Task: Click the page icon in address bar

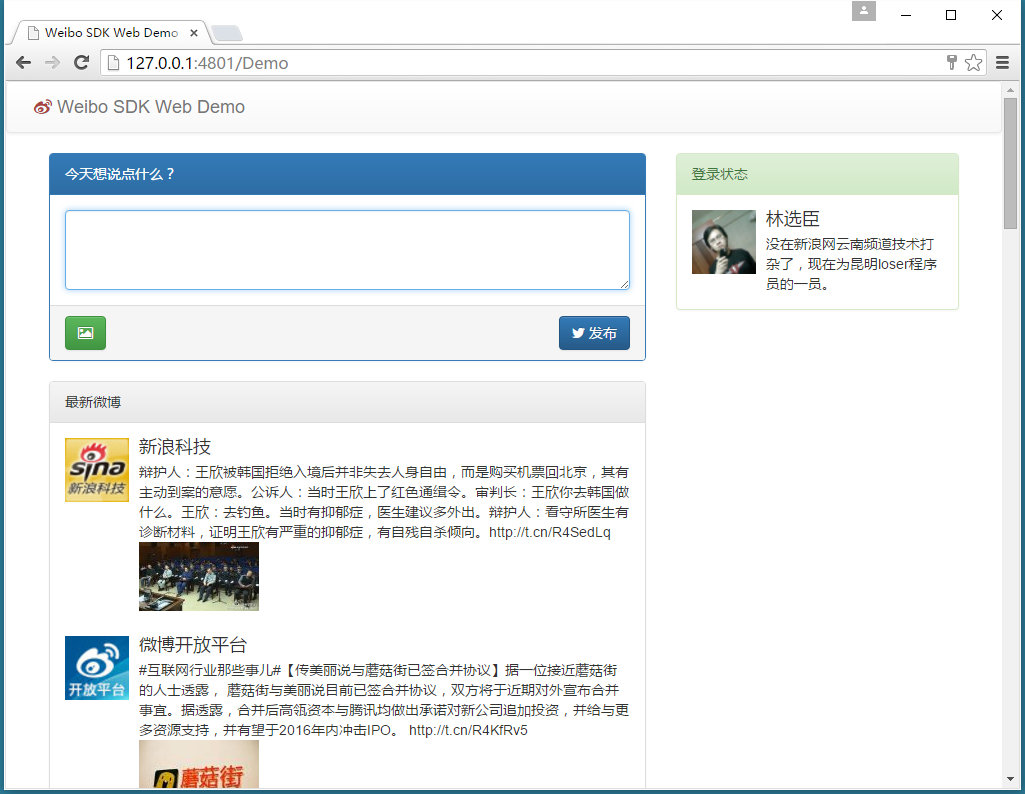Action: [113, 63]
